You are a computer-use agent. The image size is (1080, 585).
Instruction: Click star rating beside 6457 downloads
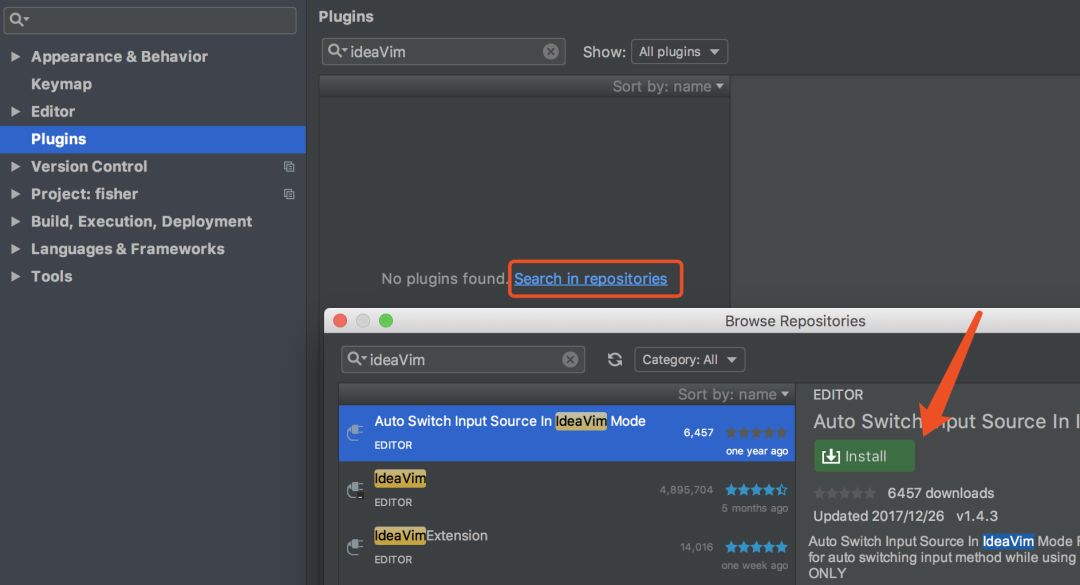pyautogui.click(x=844, y=493)
